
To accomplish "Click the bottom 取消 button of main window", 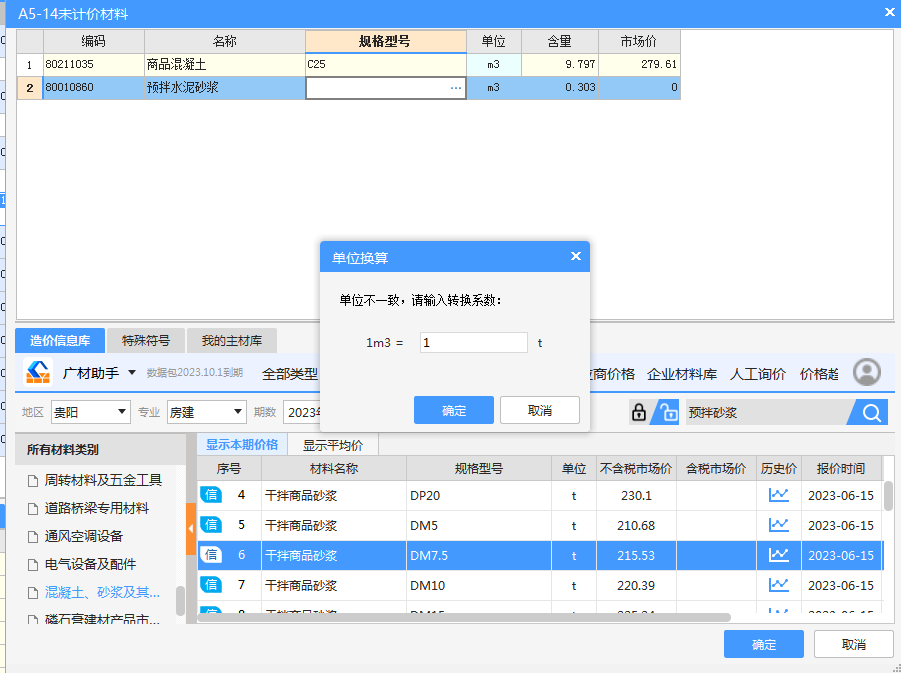I will [x=853, y=644].
